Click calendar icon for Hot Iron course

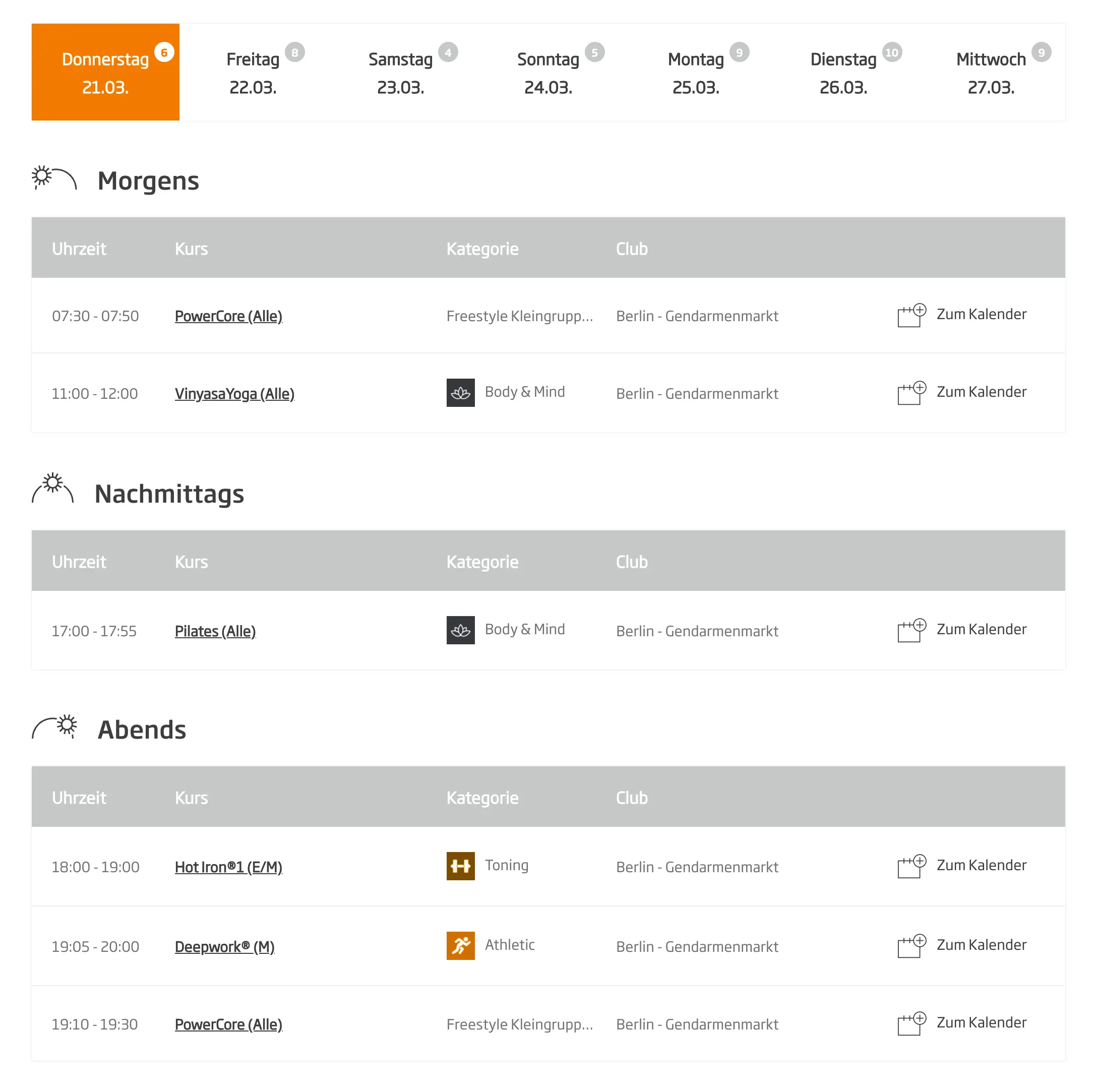coord(911,866)
